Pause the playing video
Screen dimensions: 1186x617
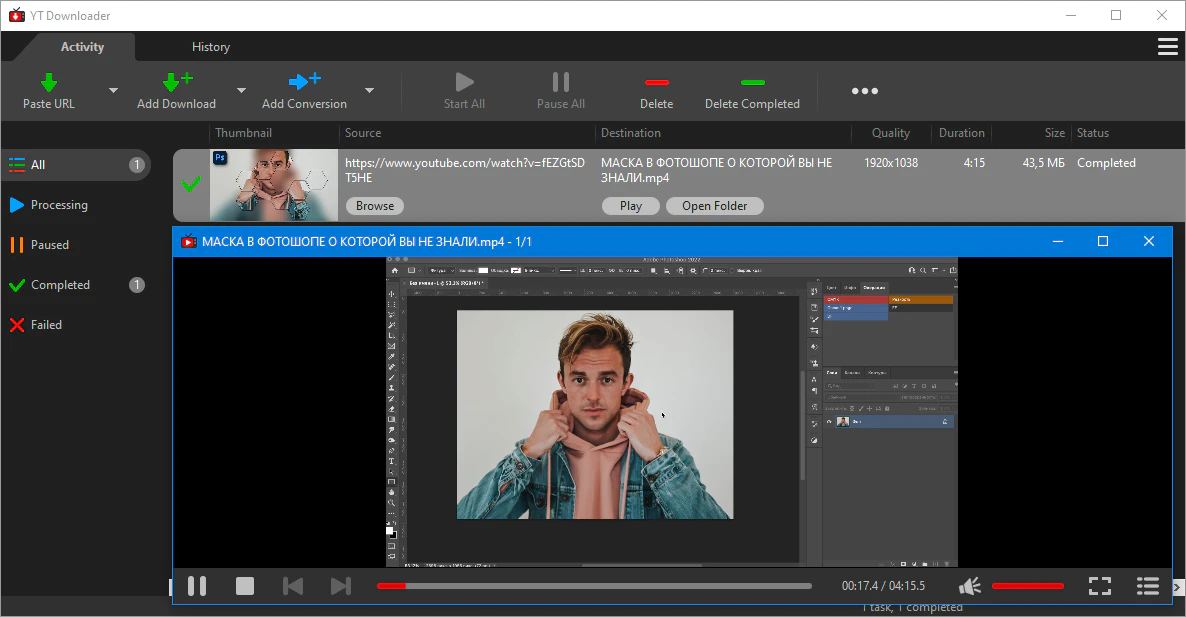[x=197, y=586]
